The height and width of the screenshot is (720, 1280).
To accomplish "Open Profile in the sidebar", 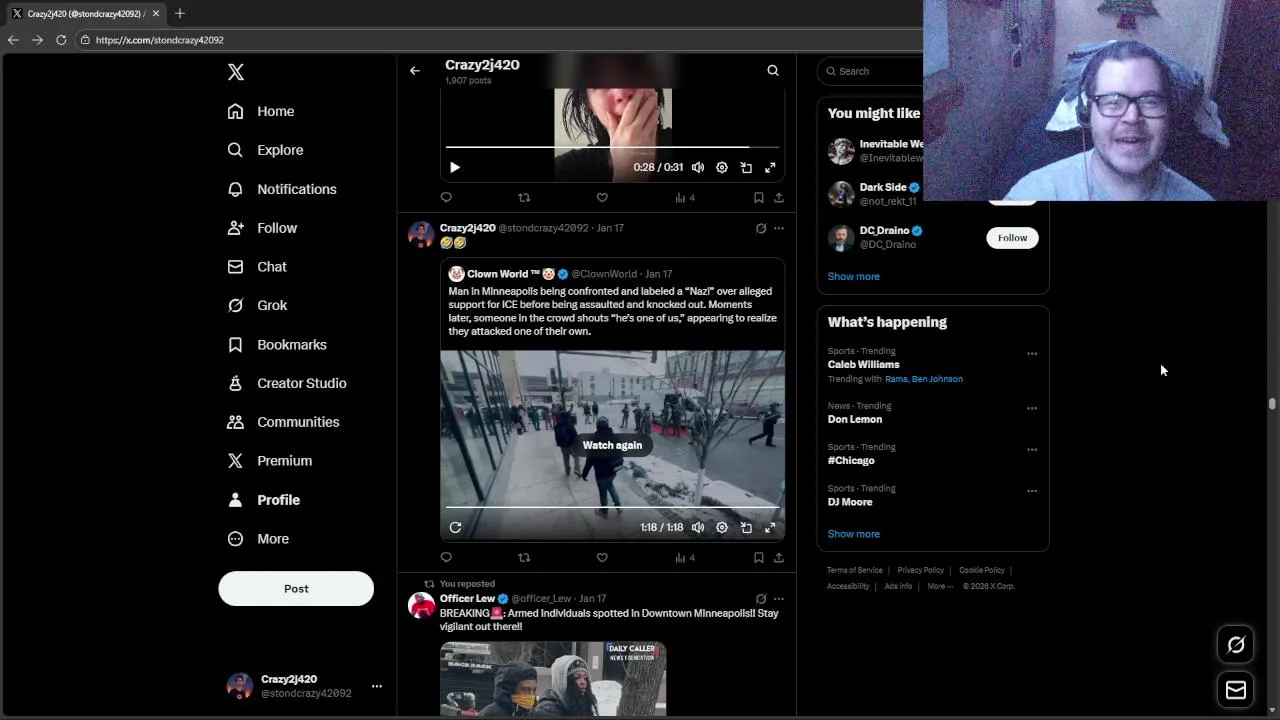I will coord(264,500).
